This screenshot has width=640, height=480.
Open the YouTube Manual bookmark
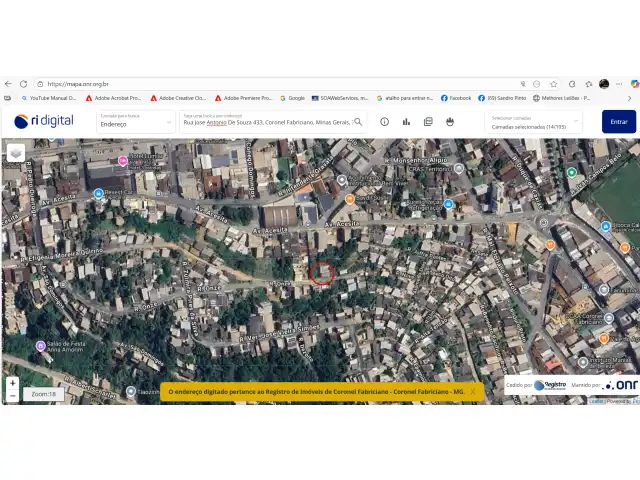49,98
